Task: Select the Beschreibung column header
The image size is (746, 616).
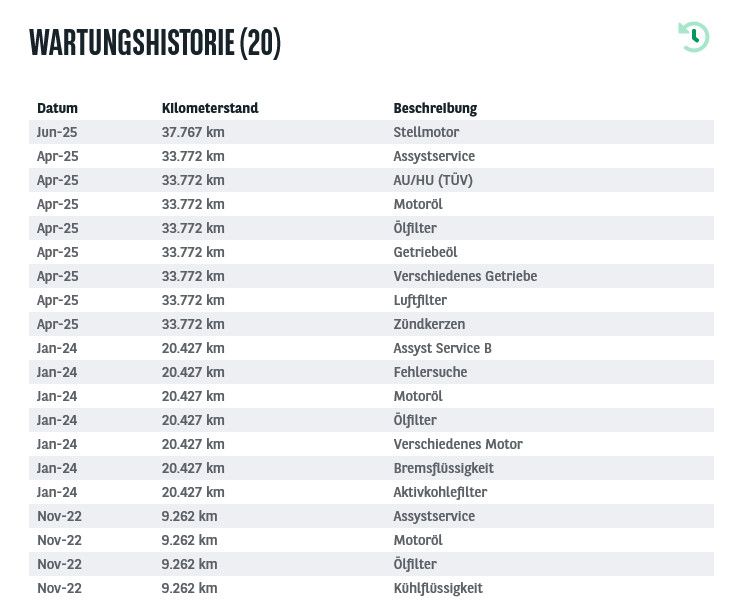Action: tap(435, 108)
